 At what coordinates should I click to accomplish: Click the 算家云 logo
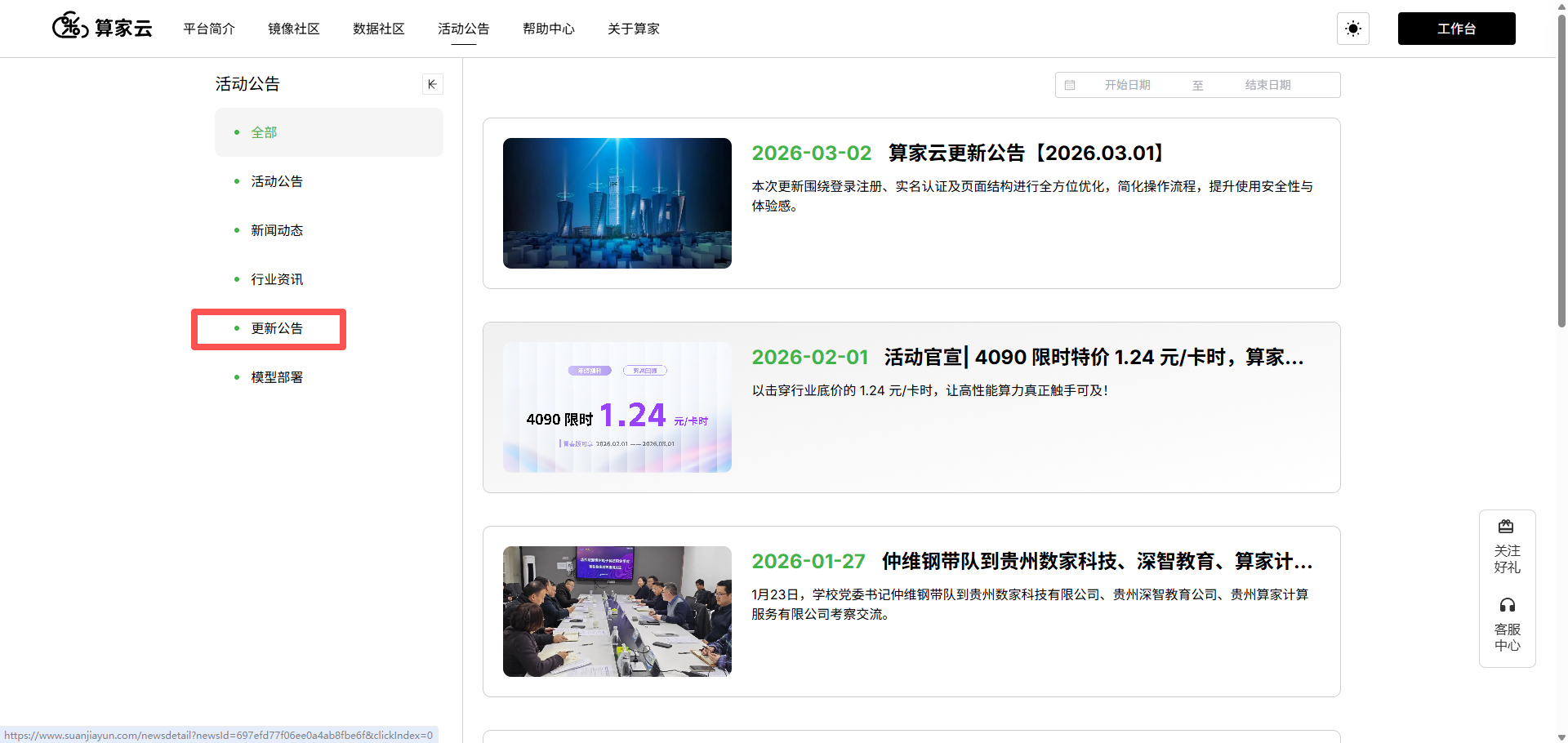click(102, 27)
